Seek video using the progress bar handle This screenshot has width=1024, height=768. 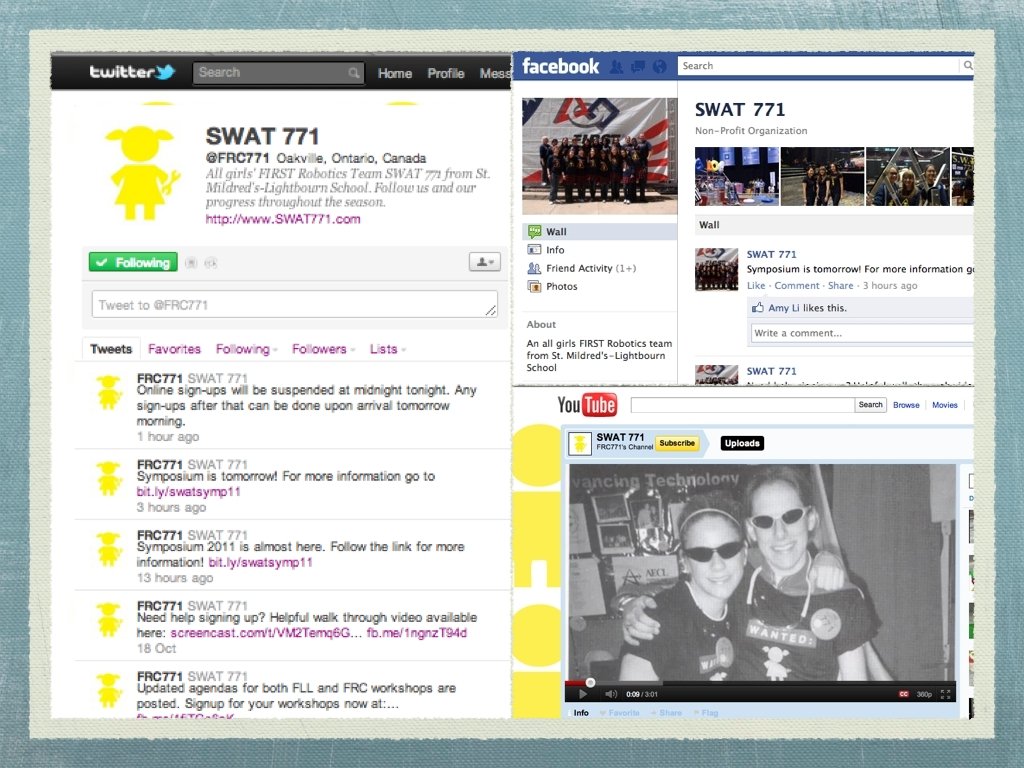[x=590, y=682]
